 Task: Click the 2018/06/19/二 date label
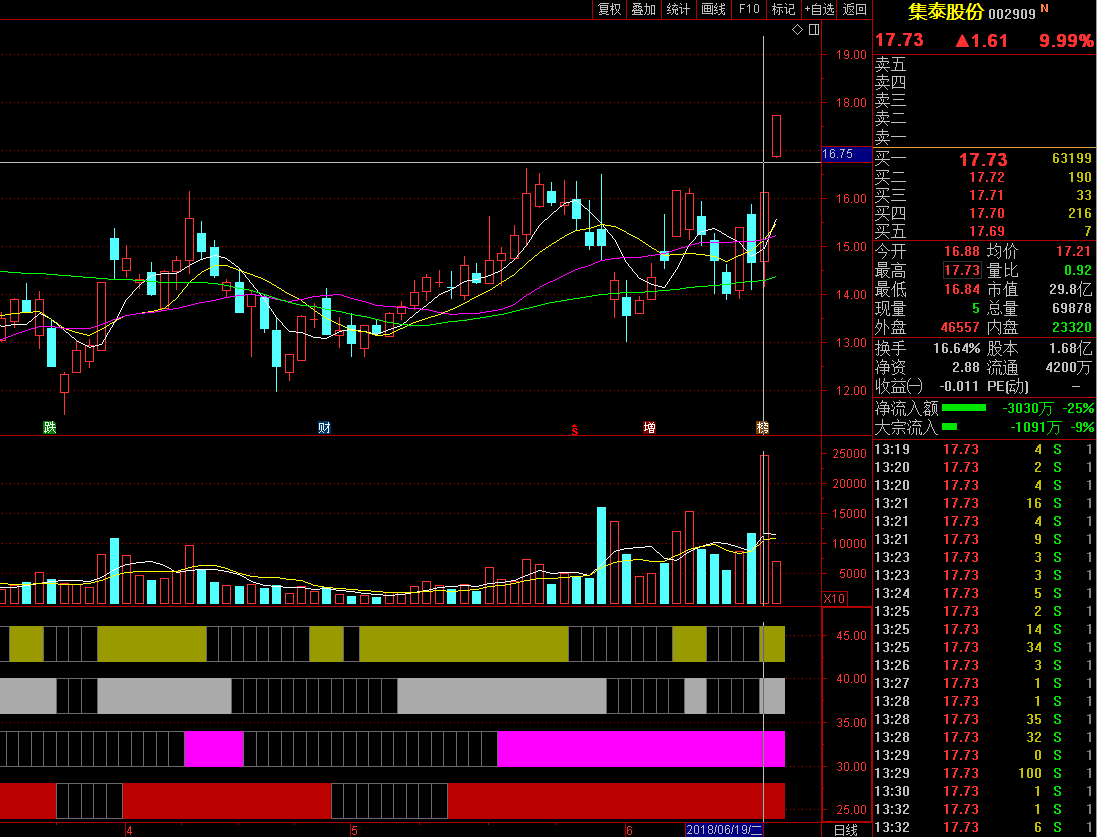pyautogui.click(x=724, y=830)
